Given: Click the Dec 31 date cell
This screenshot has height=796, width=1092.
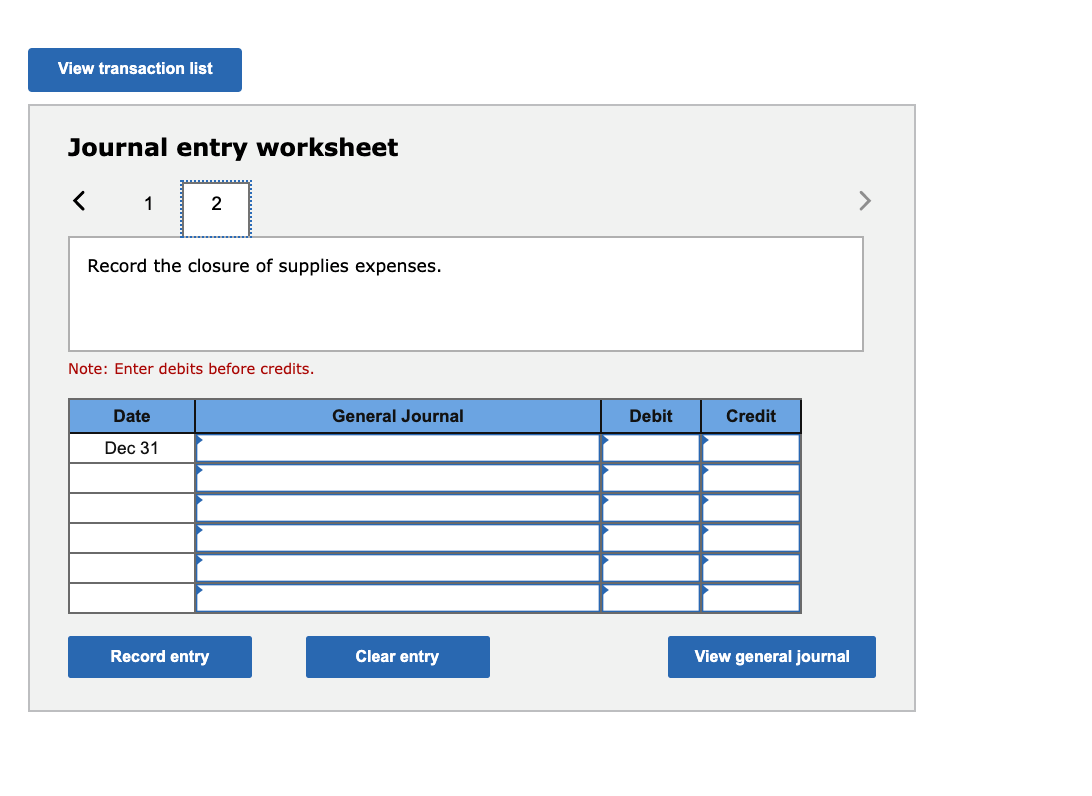Looking at the screenshot, I should pyautogui.click(x=131, y=447).
